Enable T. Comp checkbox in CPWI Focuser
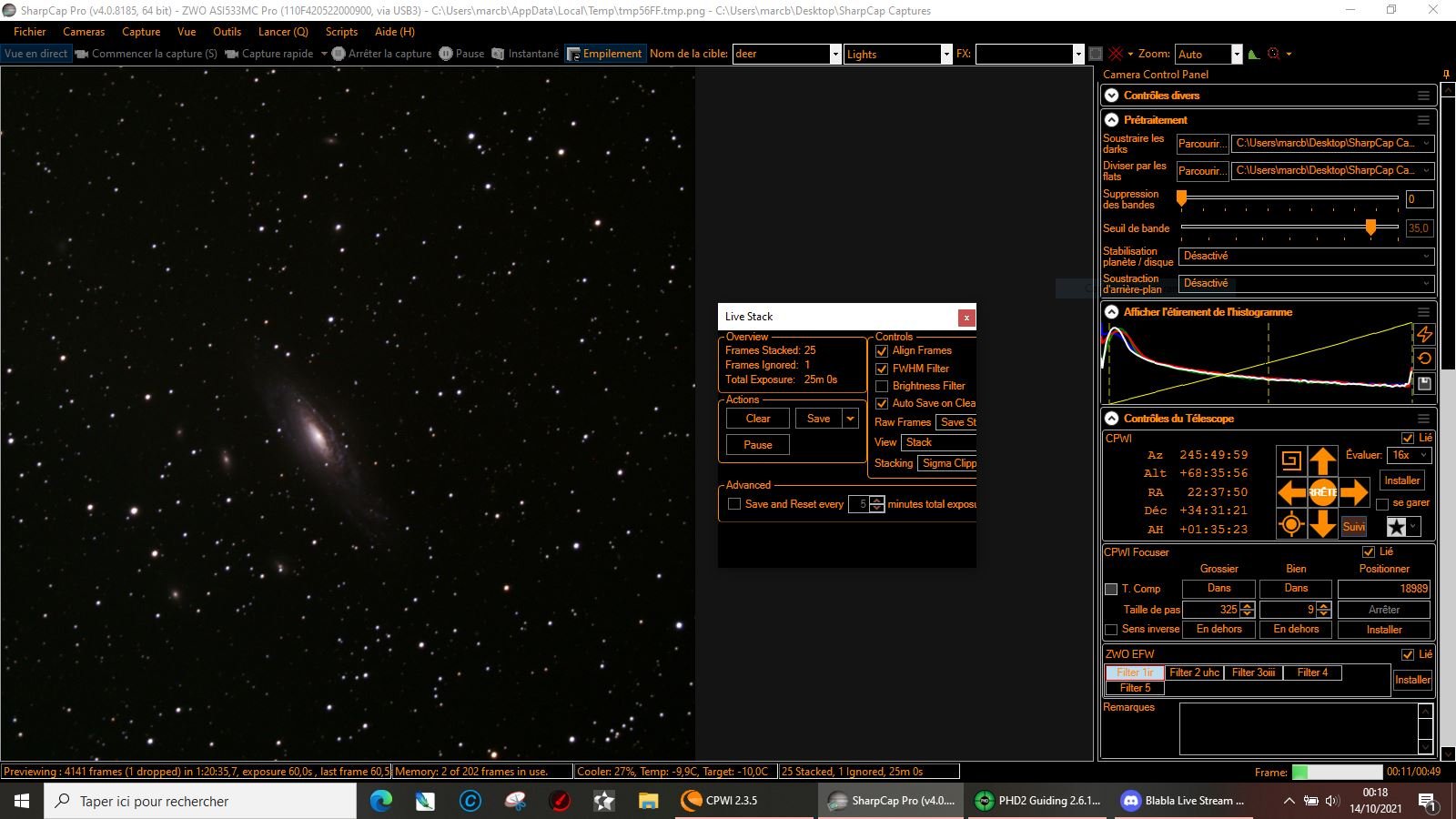 (x=1111, y=589)
